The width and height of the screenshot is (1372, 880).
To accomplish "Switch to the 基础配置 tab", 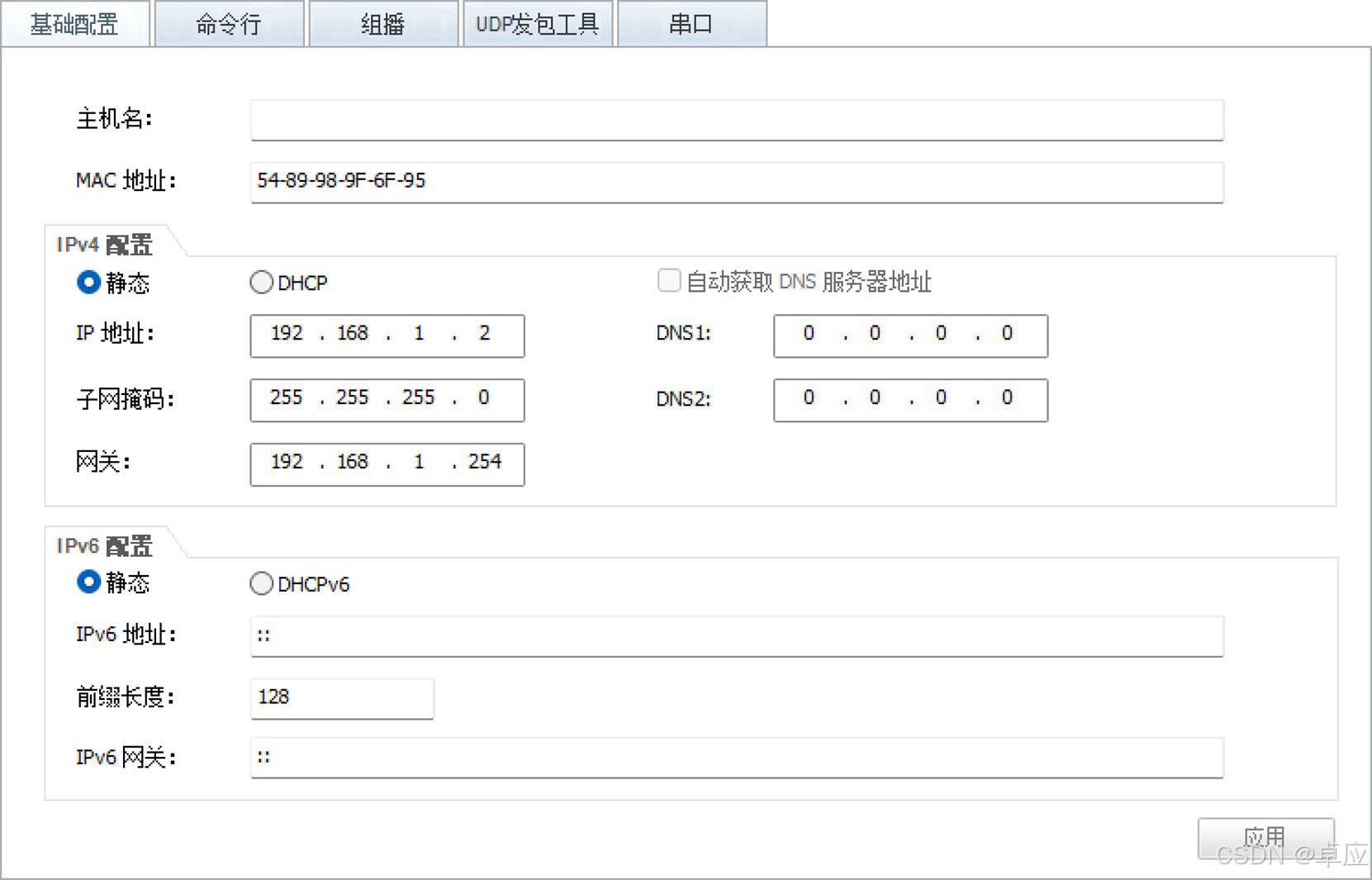I will (x=75, y=24).
